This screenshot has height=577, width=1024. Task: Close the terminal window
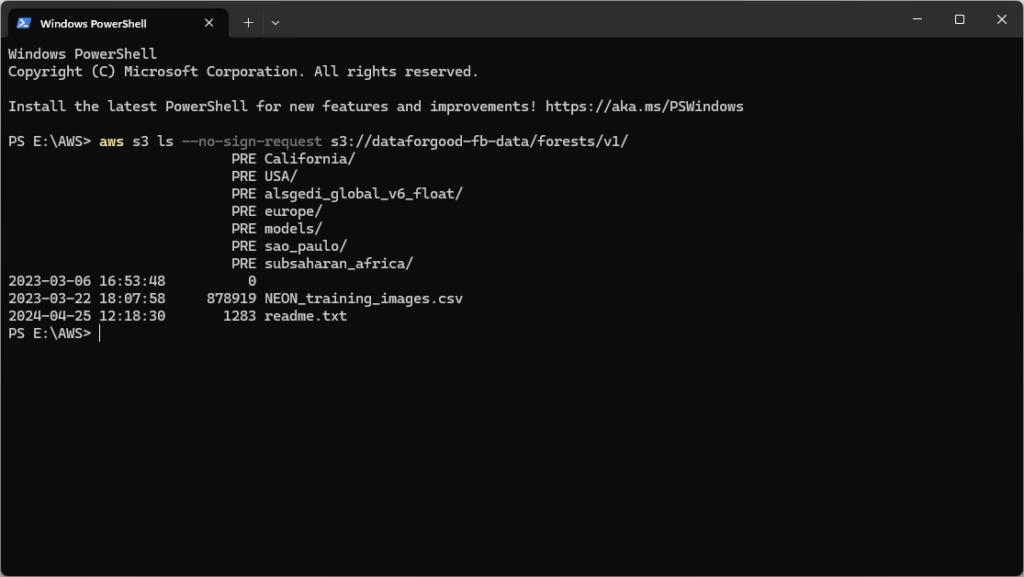(x=1002, y=20)
